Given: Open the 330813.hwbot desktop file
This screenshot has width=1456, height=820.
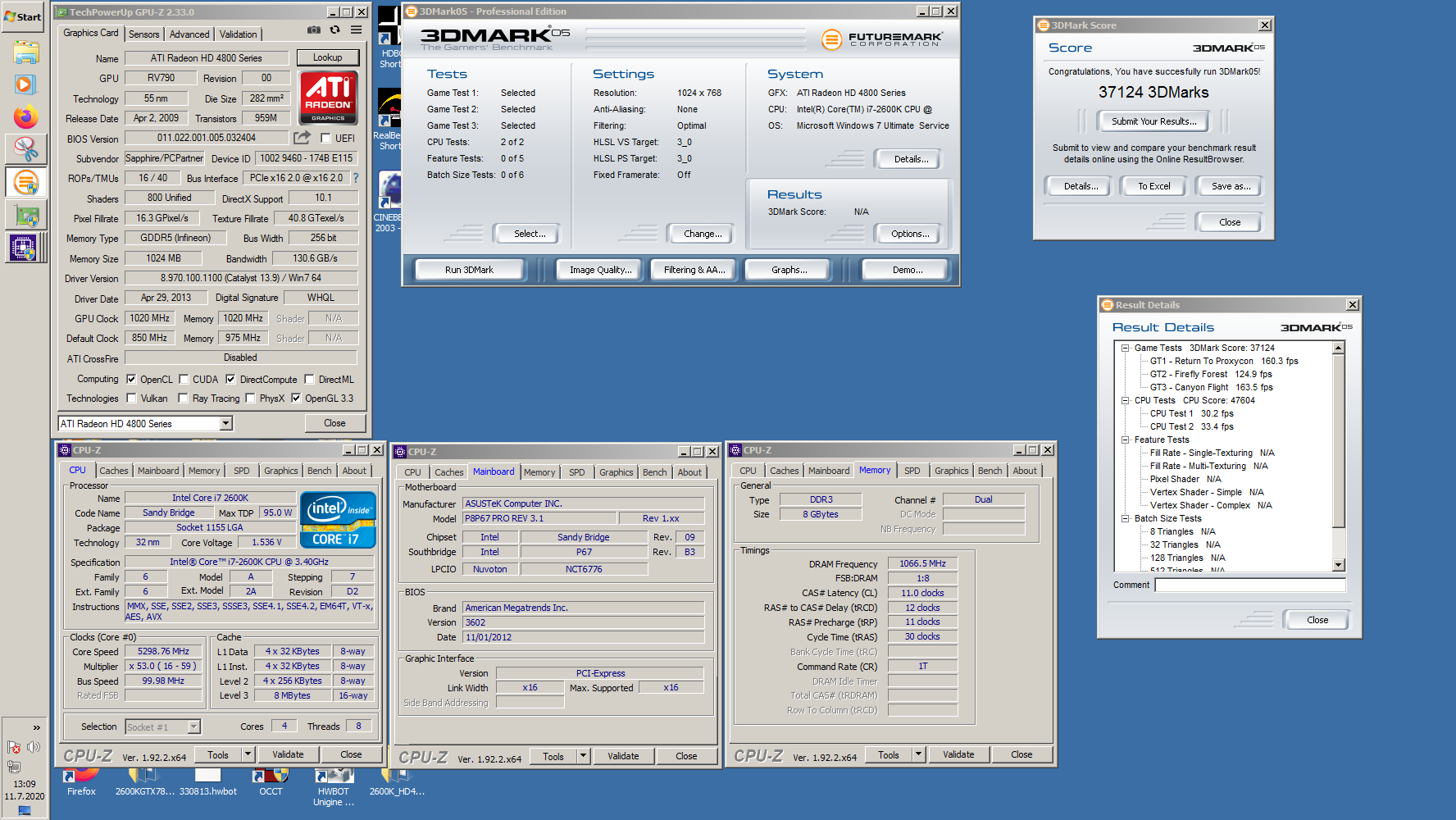Looking at the screenshot, I should pos(208,782).
